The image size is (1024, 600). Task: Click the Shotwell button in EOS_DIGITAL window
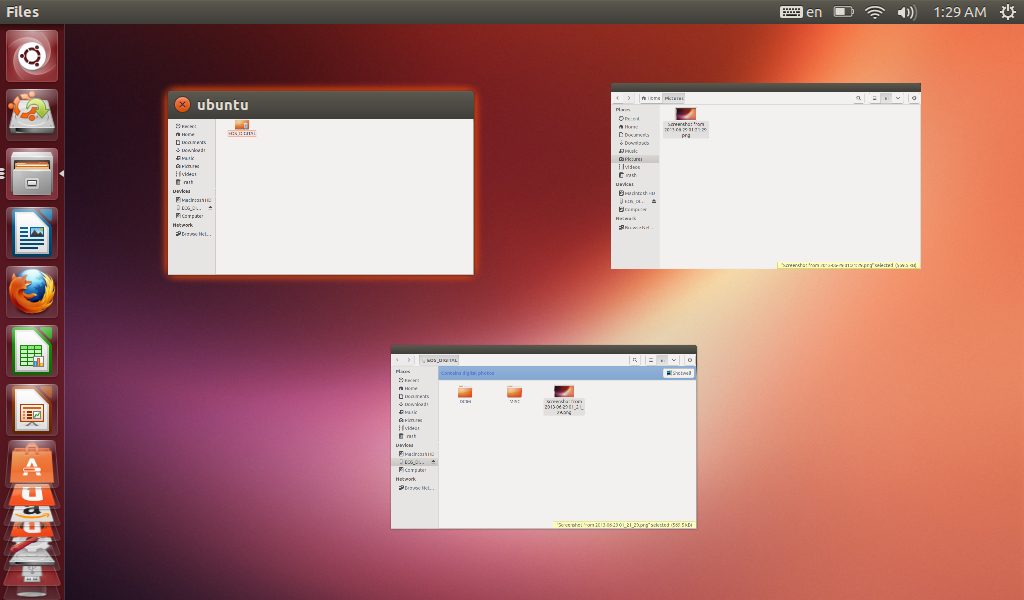679,373
